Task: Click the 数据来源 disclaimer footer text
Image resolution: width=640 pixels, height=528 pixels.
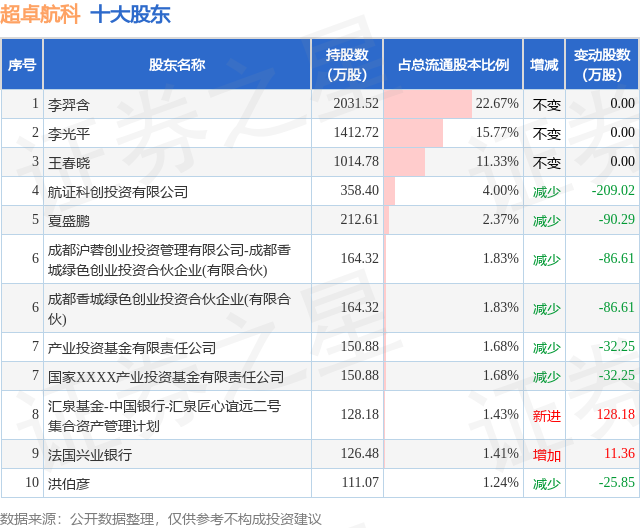Action: 160,519
